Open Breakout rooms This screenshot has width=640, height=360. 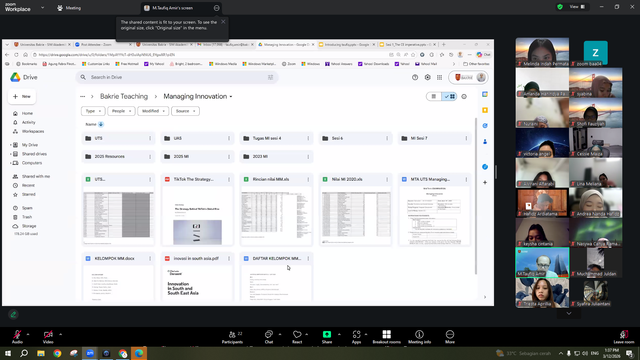[x=387, y=337]
